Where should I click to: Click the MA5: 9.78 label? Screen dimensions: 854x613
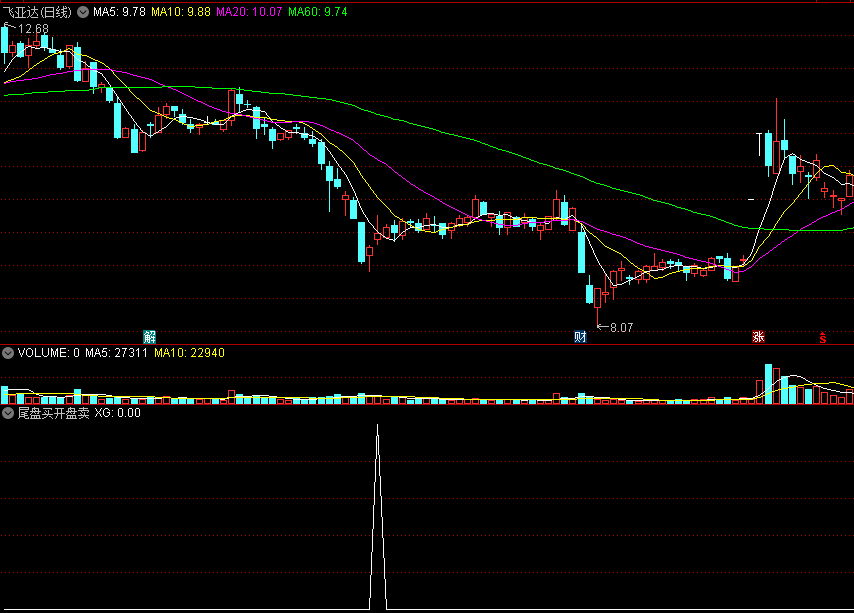[119, 12]
